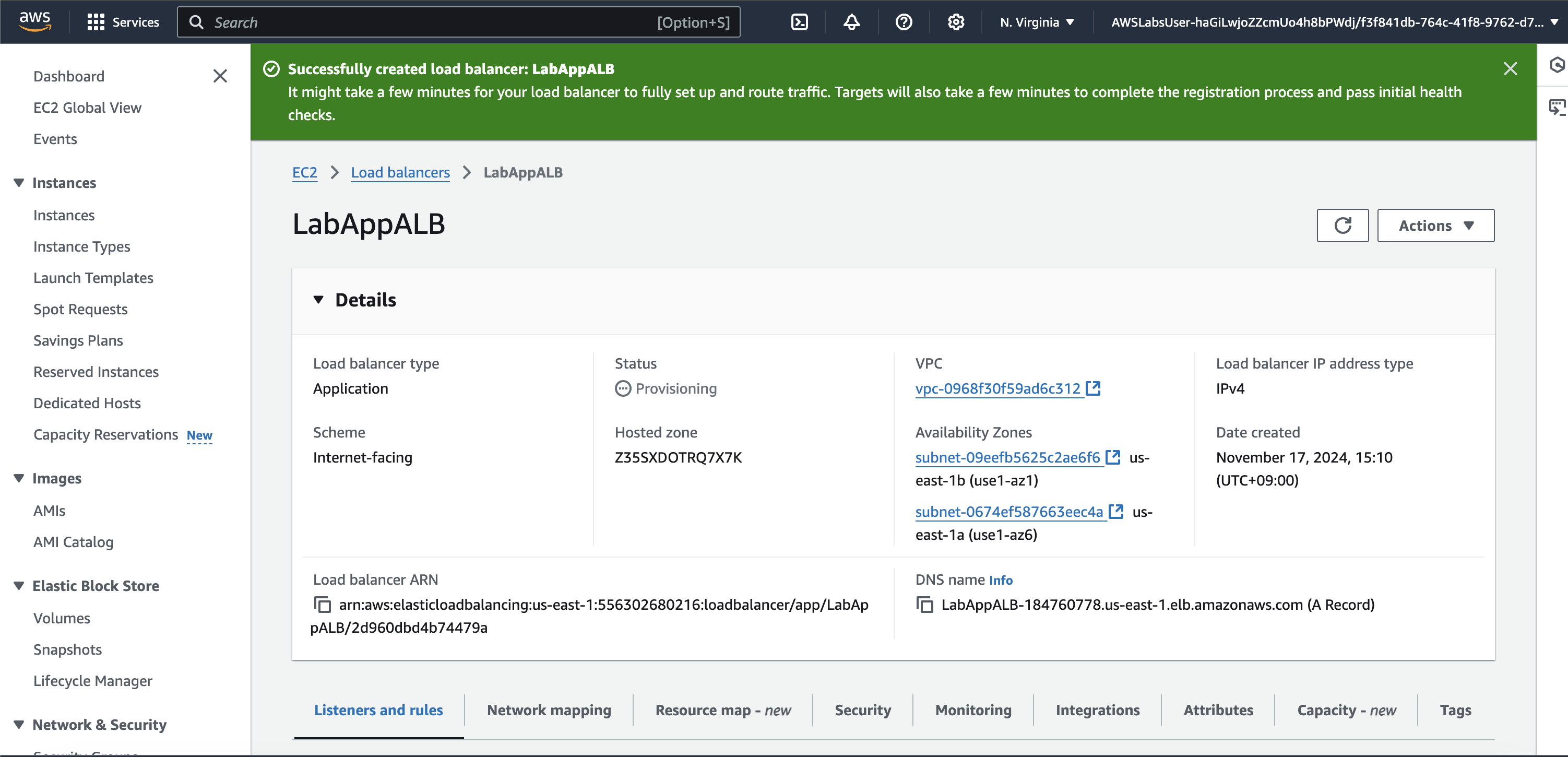Image resolution: width=1568 pixels, height=757 pixels.
Task: Open Savings Plans in sidebar
Action: click(x=78, y=340)
